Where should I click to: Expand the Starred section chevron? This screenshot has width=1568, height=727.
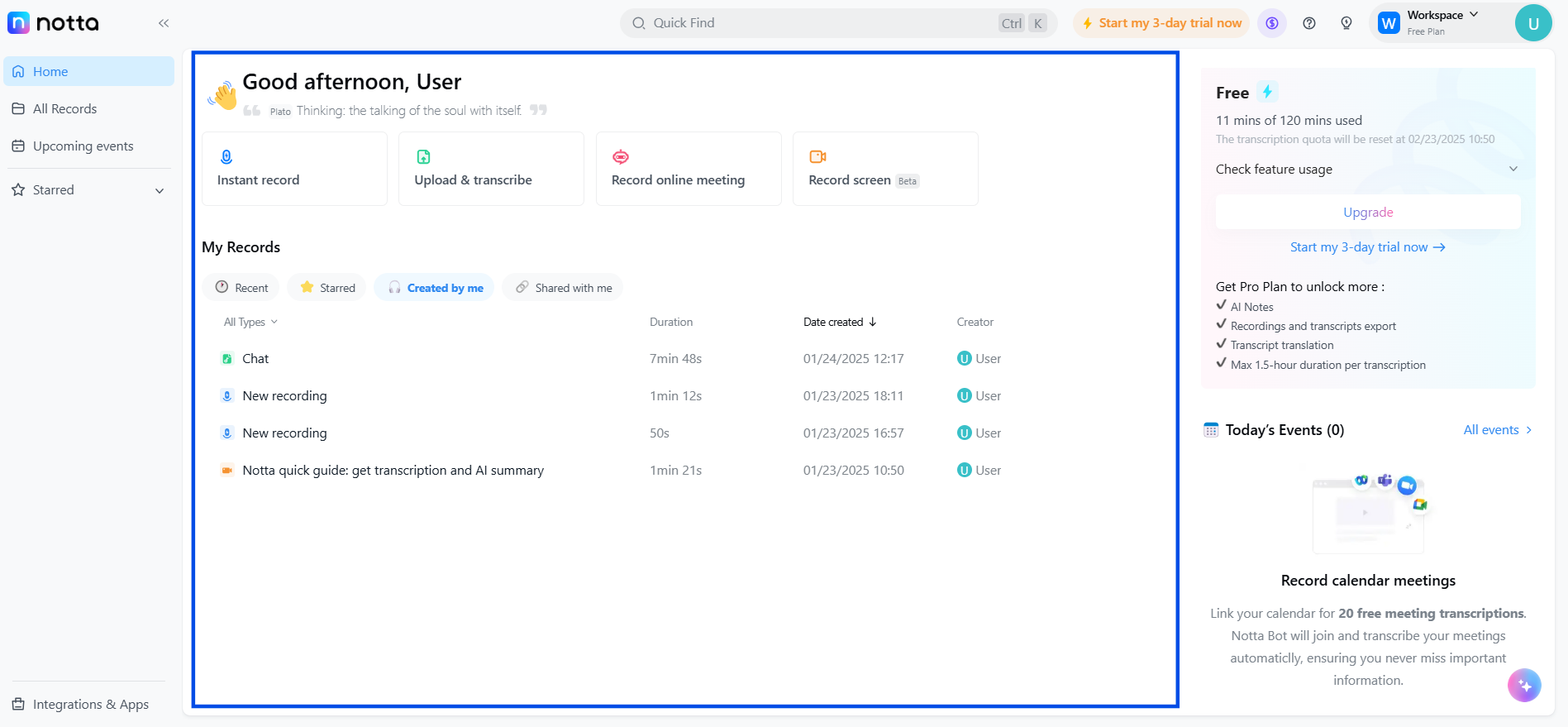coord(160,190)
